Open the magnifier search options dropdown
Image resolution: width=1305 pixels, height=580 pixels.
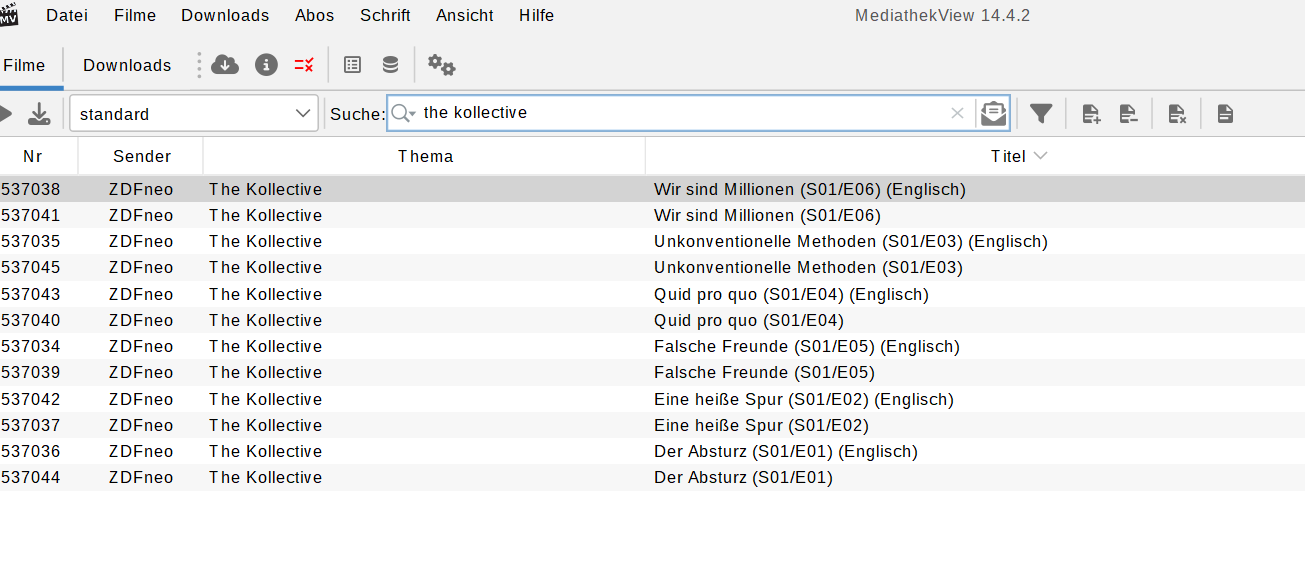(403, 114)
